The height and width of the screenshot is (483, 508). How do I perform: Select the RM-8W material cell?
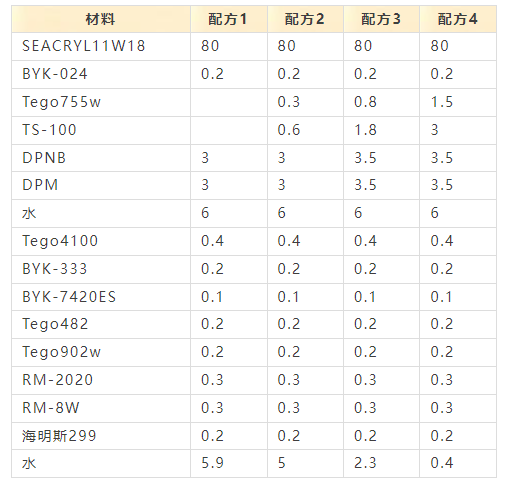[x=101, y=409]
